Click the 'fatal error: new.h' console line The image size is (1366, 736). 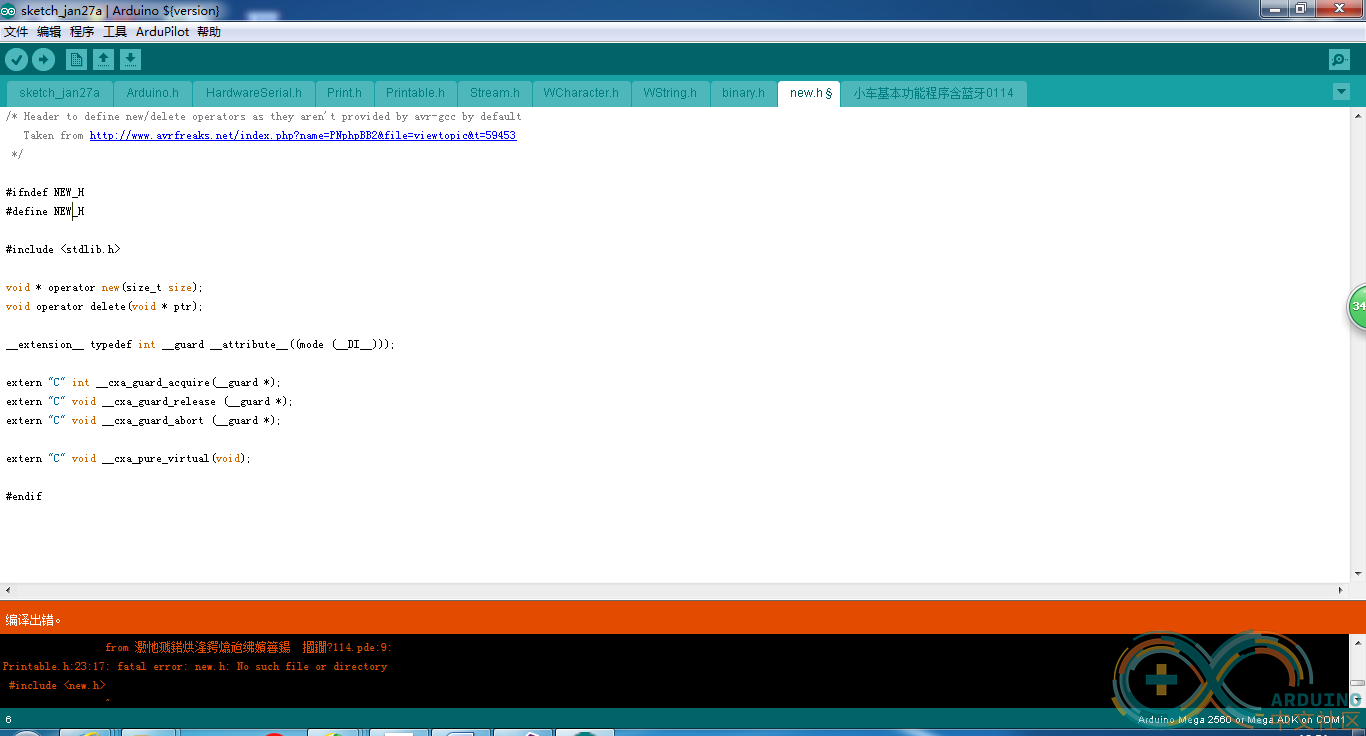click(195, 666)
